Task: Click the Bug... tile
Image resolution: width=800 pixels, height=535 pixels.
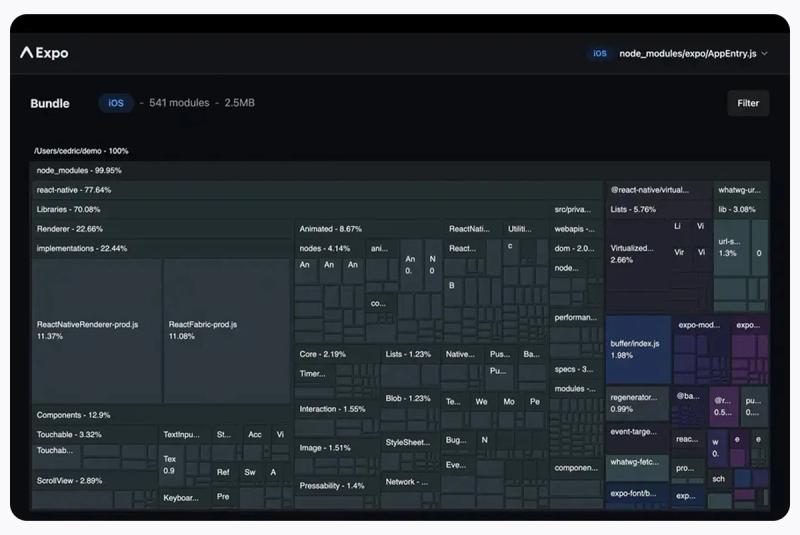Action: click(x=458, y=440)
